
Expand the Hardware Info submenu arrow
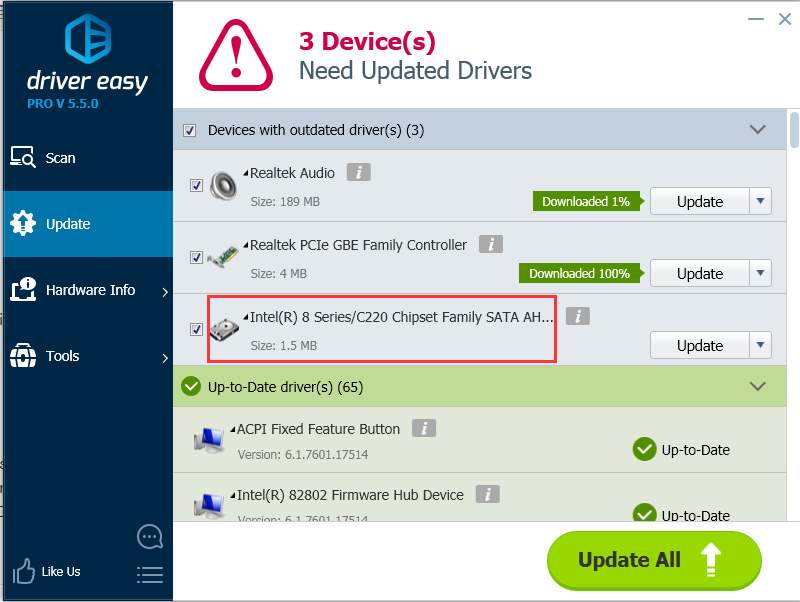click(x=165, y=292)
